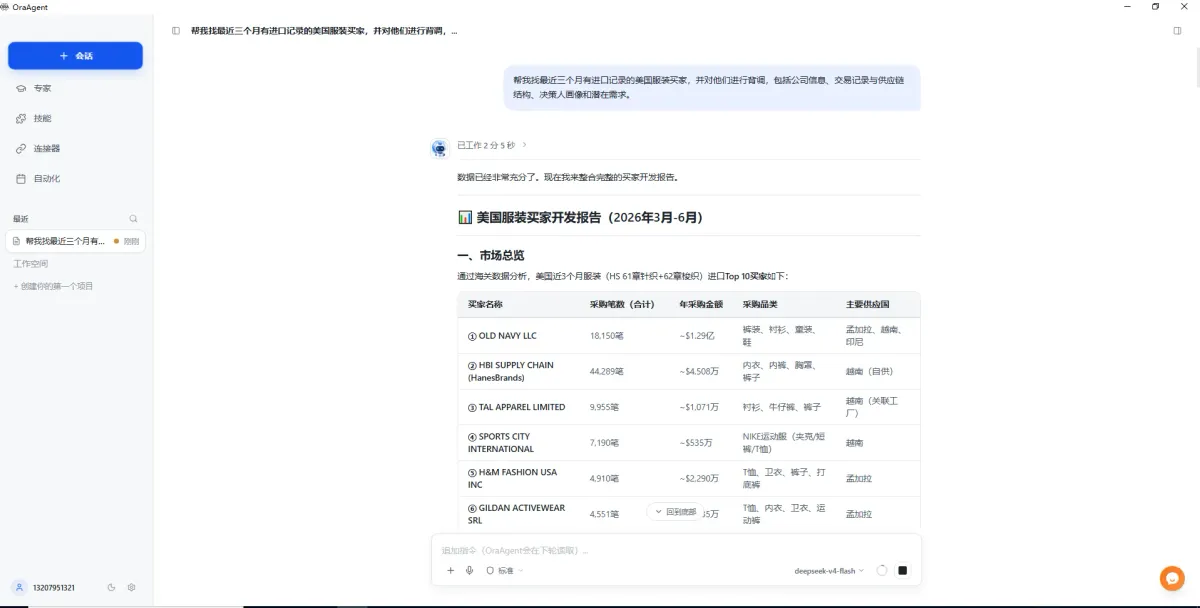Click buyer TAL APPAREL LIMITED
Image resolution: width=1200 pixels, height=608 pixels.
click(x=517, y=407)
